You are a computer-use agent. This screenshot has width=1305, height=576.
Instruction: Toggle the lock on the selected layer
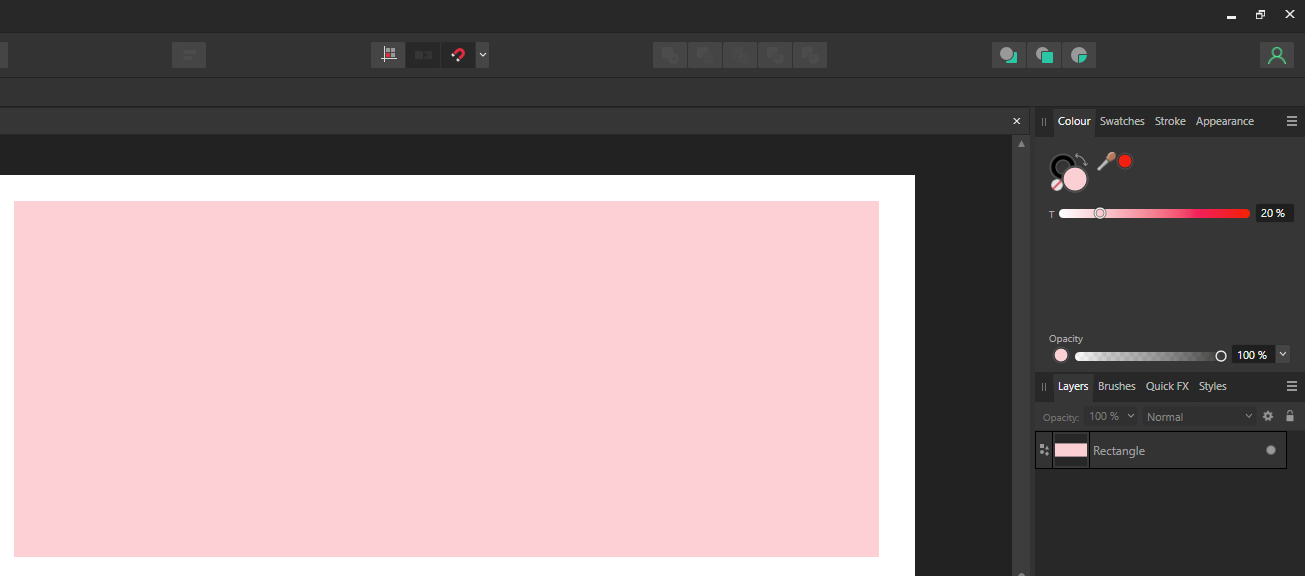1290,416
